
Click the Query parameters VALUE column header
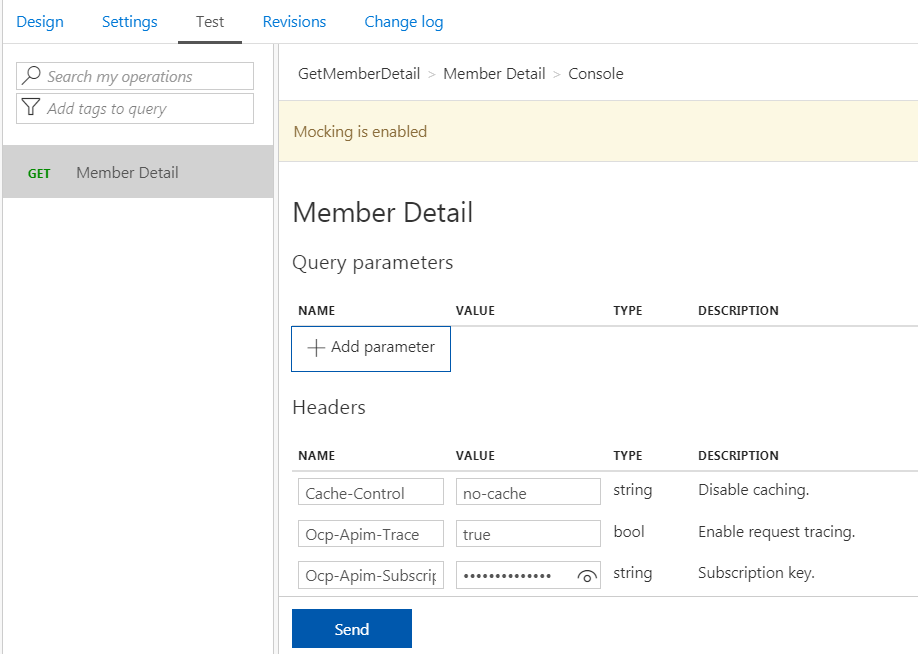[x=475, y=310]
